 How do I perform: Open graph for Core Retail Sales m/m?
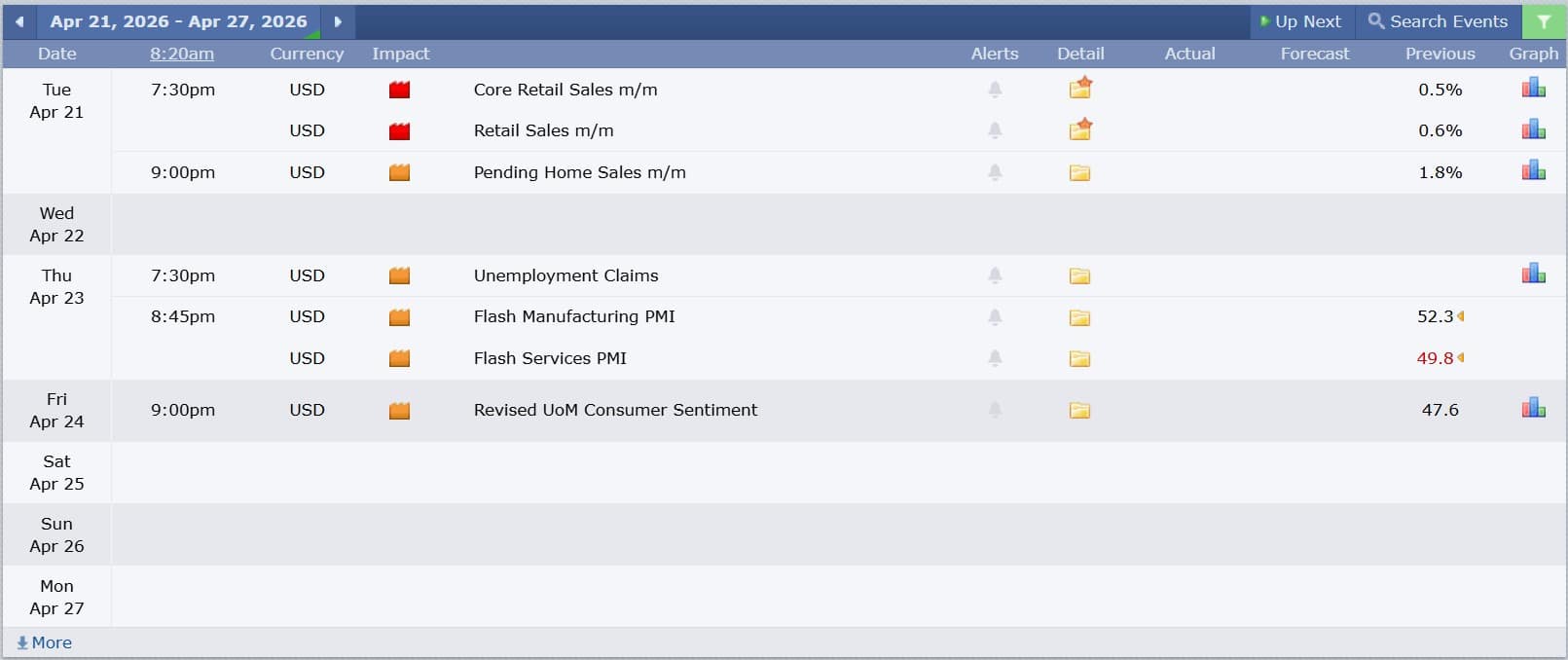1533,89
